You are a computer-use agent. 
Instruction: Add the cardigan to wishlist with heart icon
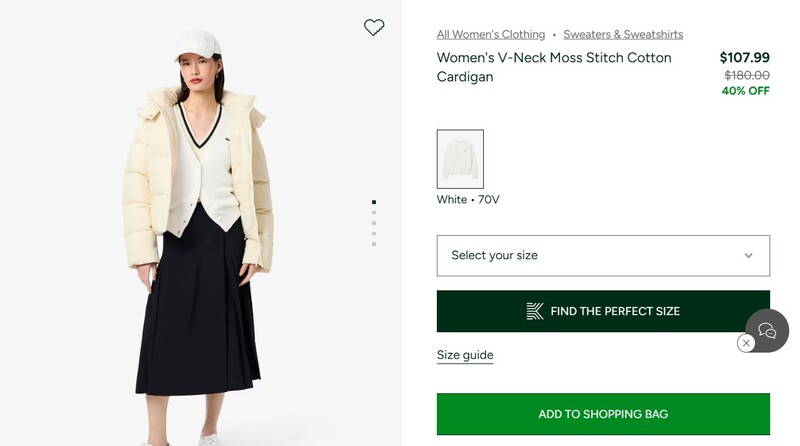click(x=374, y=28)
